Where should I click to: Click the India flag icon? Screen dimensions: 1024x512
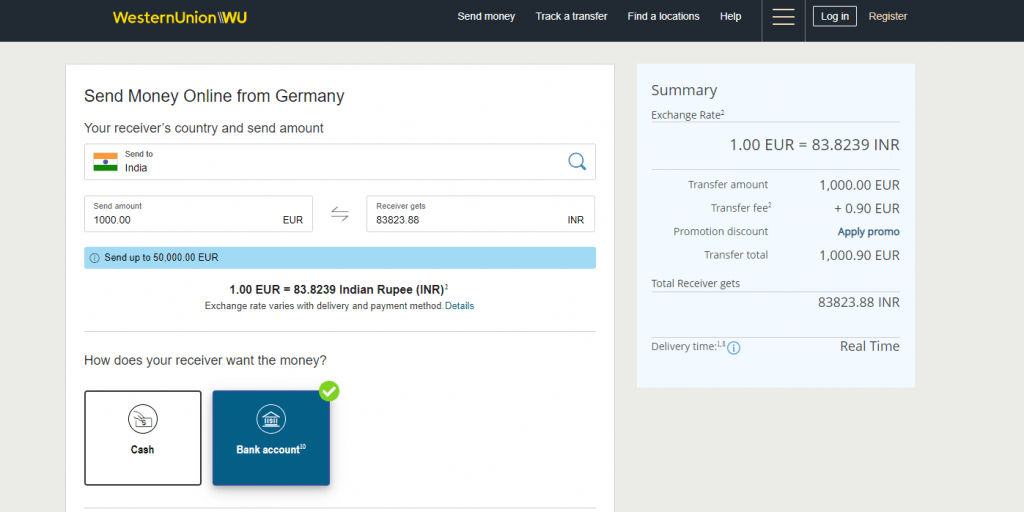[x=105, y=162]
